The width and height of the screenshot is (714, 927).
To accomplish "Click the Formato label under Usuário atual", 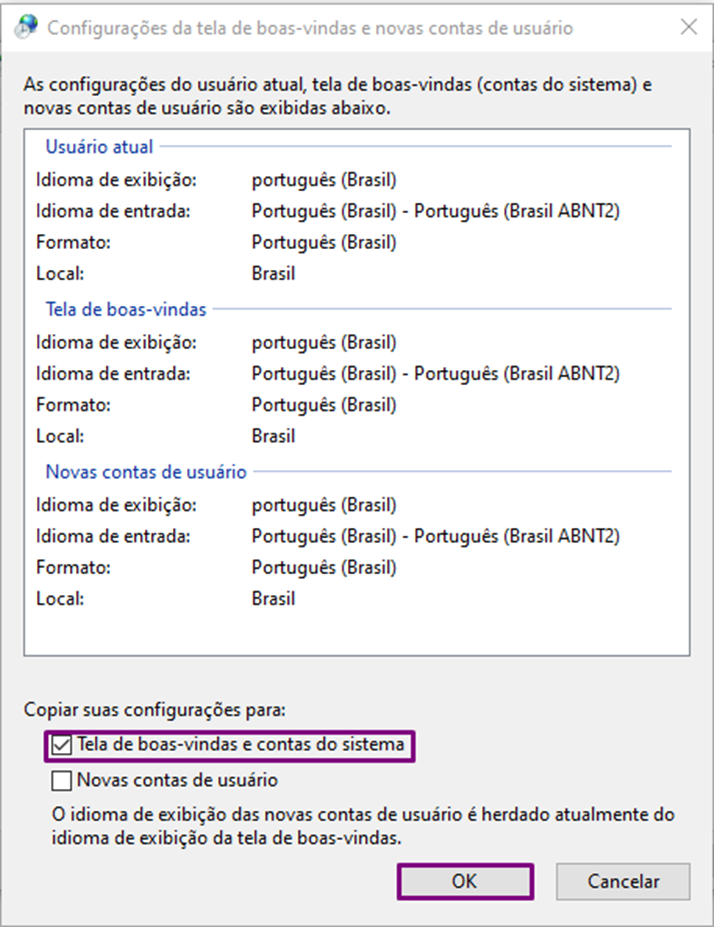I will [73, 242].
